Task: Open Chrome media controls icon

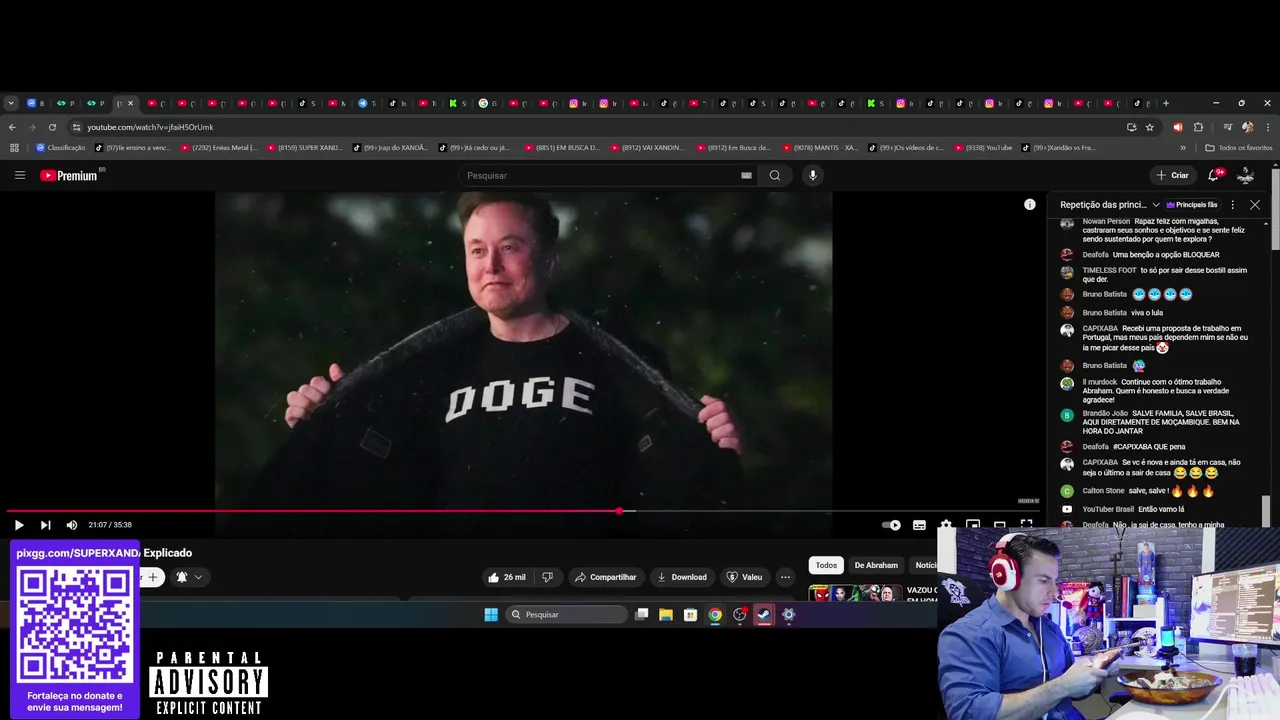Action: click(x=1227, y=127)
